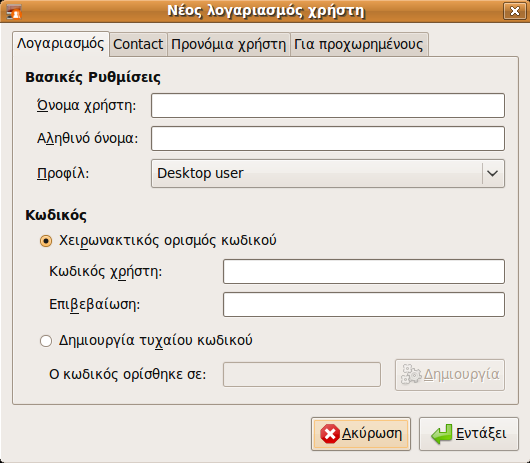The image size is (530, 463).
Task: Select Δημιουργία τυχαίου κωδικού radio button
Action: [46, 341]
